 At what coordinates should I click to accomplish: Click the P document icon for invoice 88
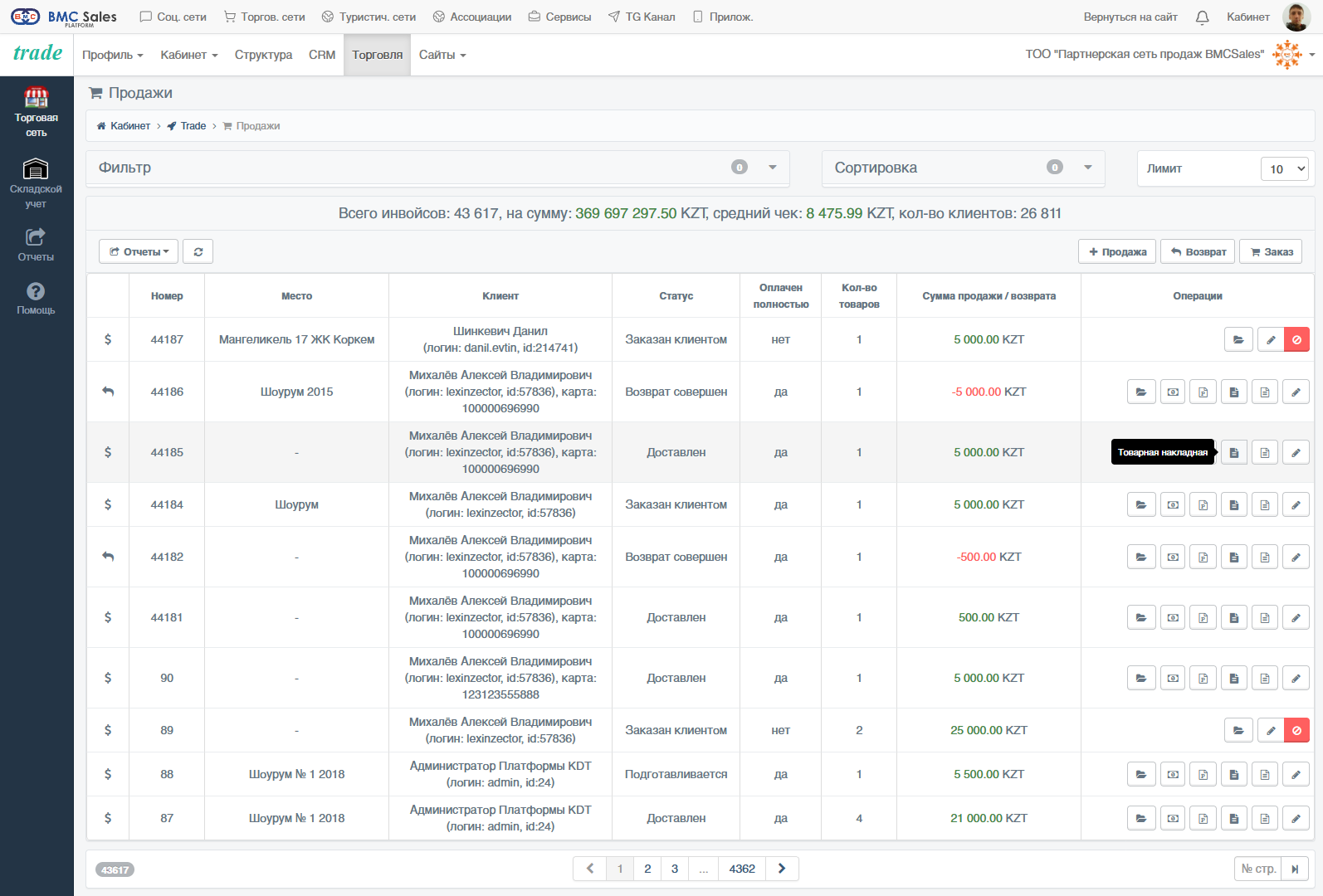tap(1203, 774)
